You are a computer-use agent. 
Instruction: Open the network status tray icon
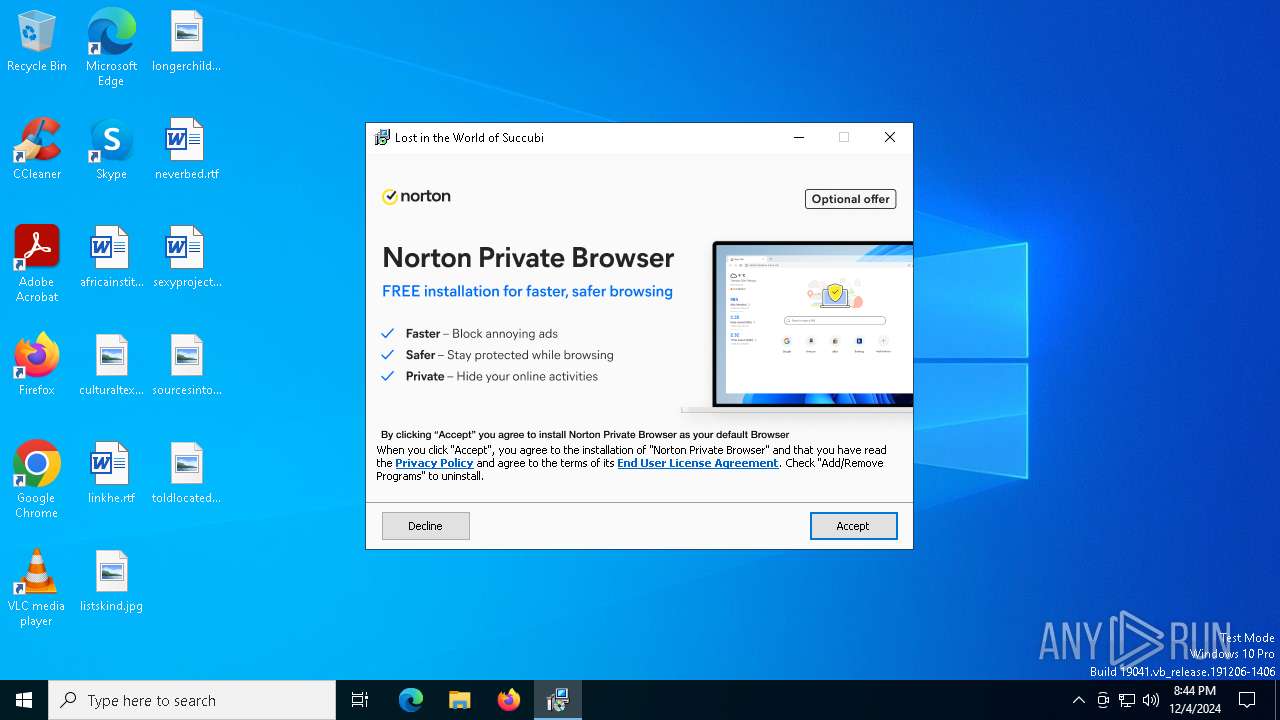tap(1127, 700)
